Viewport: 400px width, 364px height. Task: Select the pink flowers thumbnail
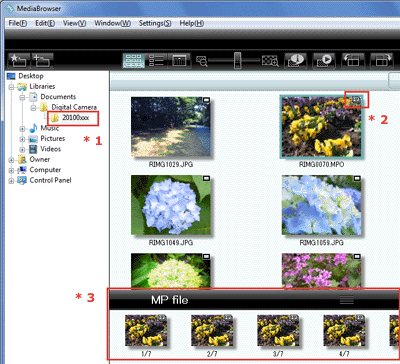pyautogui.click(x=321, y=271)
